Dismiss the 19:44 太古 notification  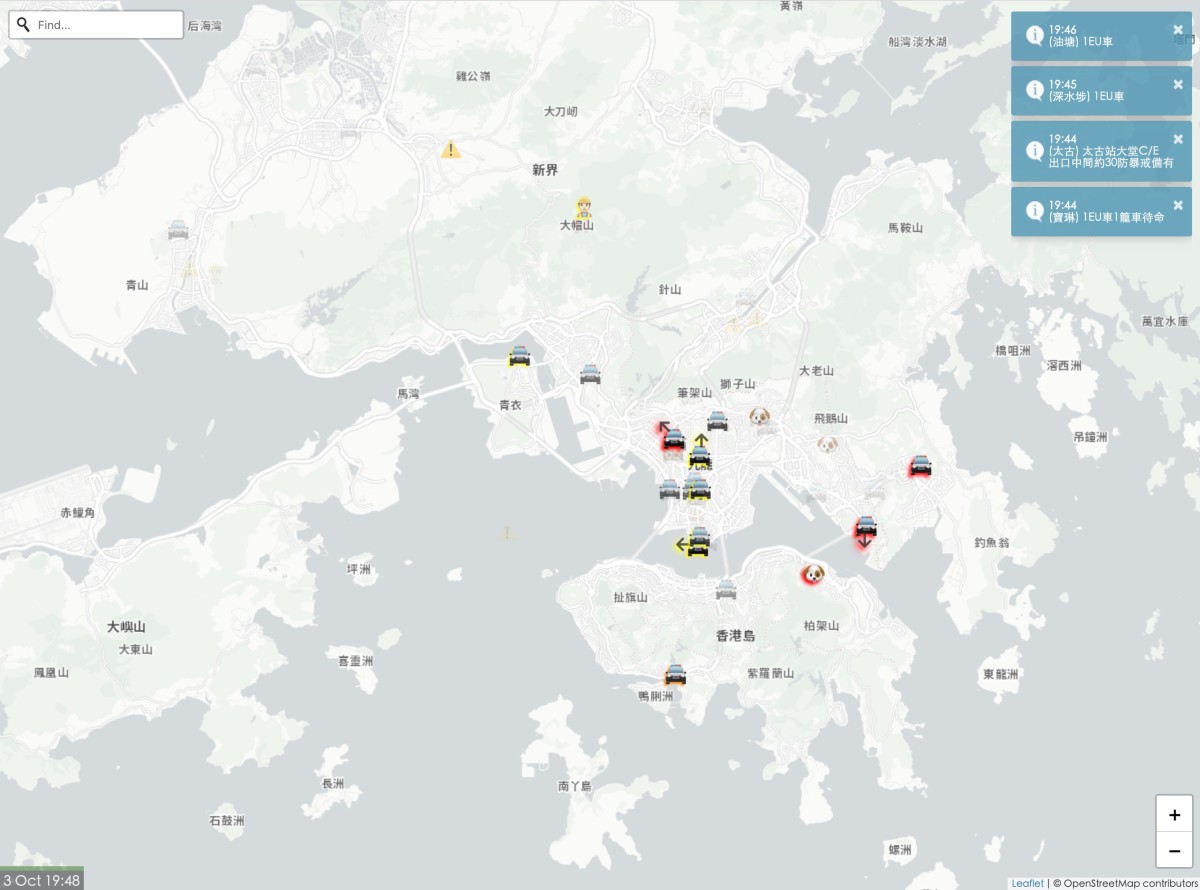pyautogui.click(x=1178, y=140)
